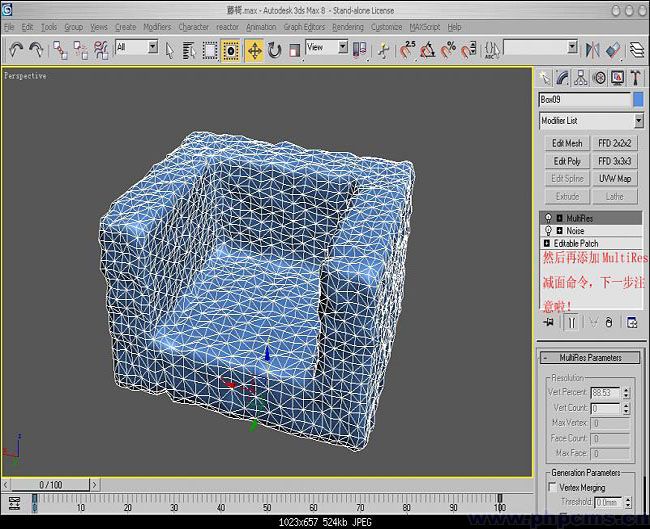Toggle the MultiRes modifier lightbulb
Image resolution: width=650 pixels, height=529 pixels.
tap(548, 218)
